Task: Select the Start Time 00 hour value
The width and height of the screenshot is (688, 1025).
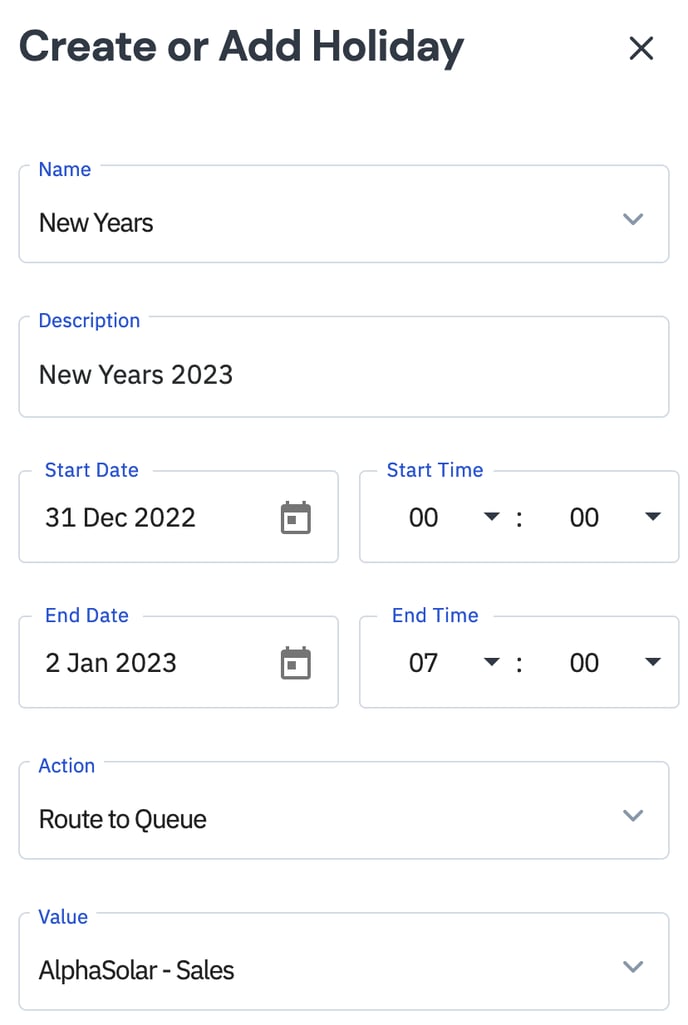Action: [424, 518]
